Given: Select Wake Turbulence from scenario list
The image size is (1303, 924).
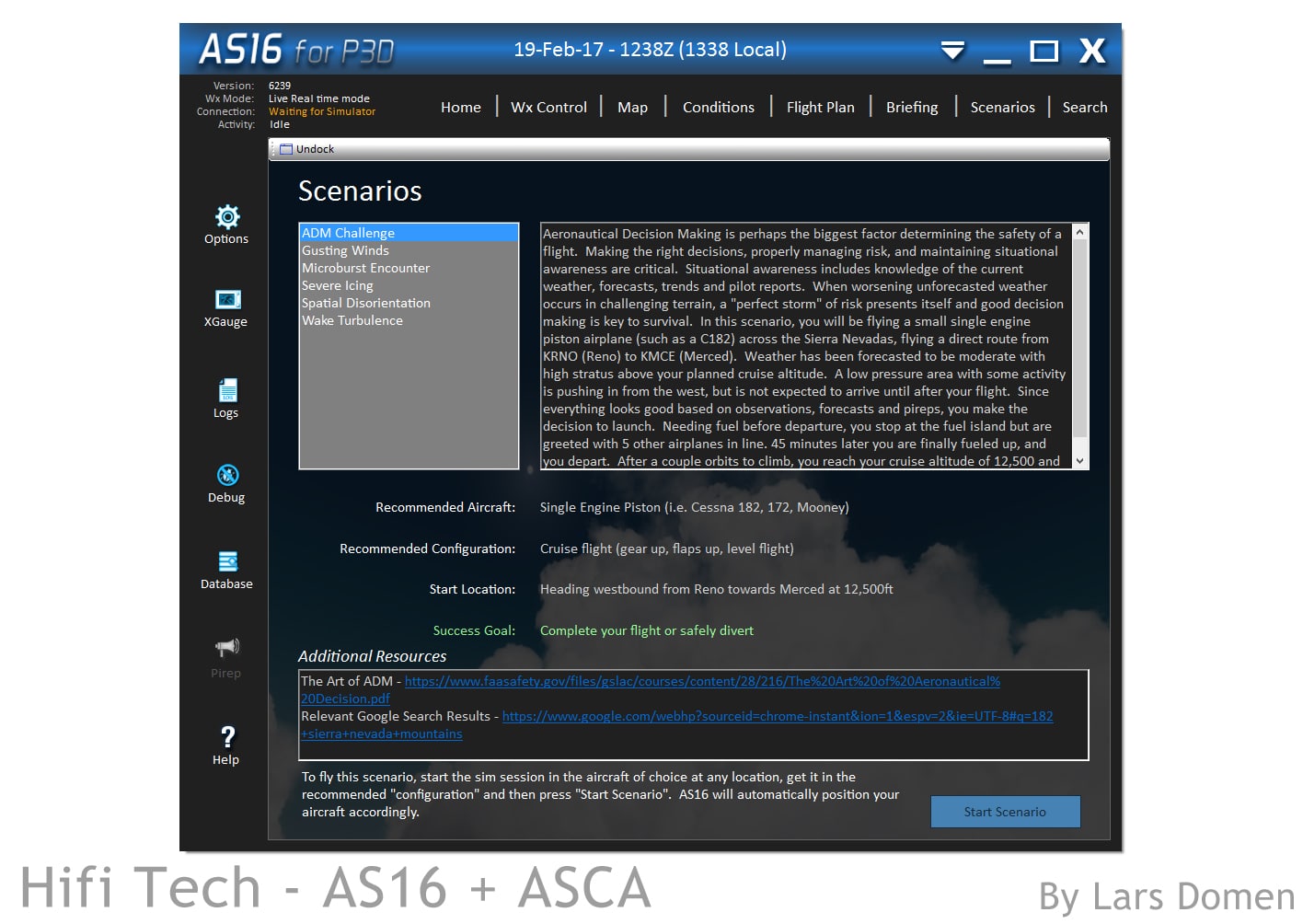Looking at the screenshot, I should tap(352, 321).
